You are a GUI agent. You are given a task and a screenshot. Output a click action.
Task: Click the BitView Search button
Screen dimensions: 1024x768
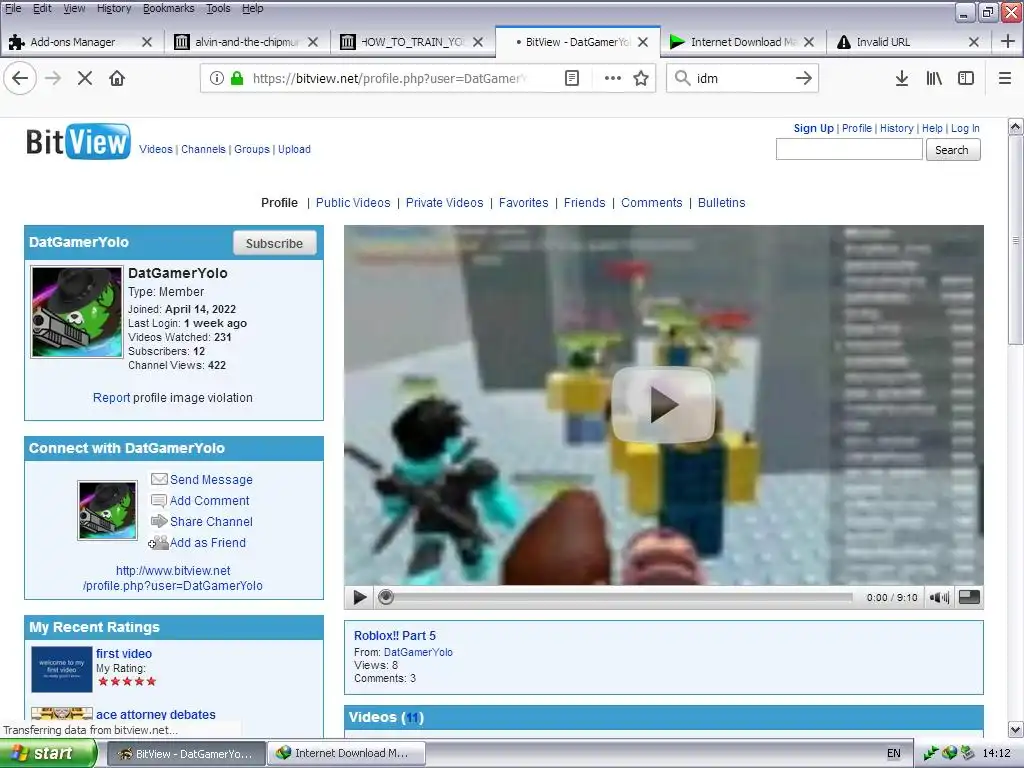tap(952, 150)
